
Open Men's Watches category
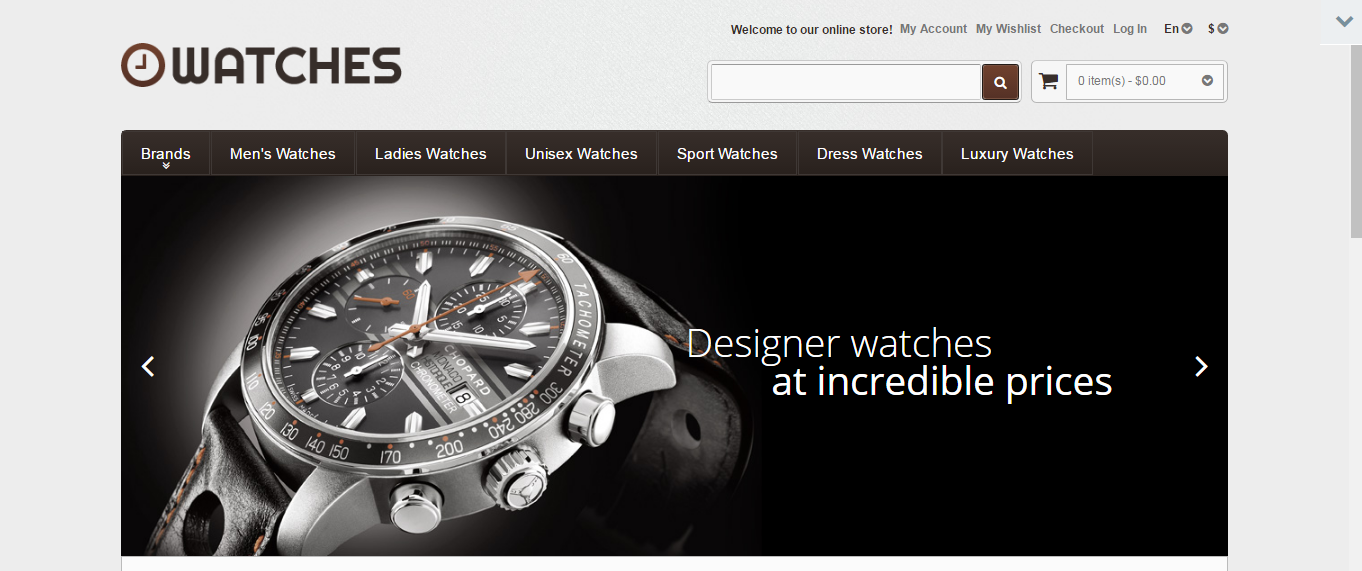[x=283, y=154]
